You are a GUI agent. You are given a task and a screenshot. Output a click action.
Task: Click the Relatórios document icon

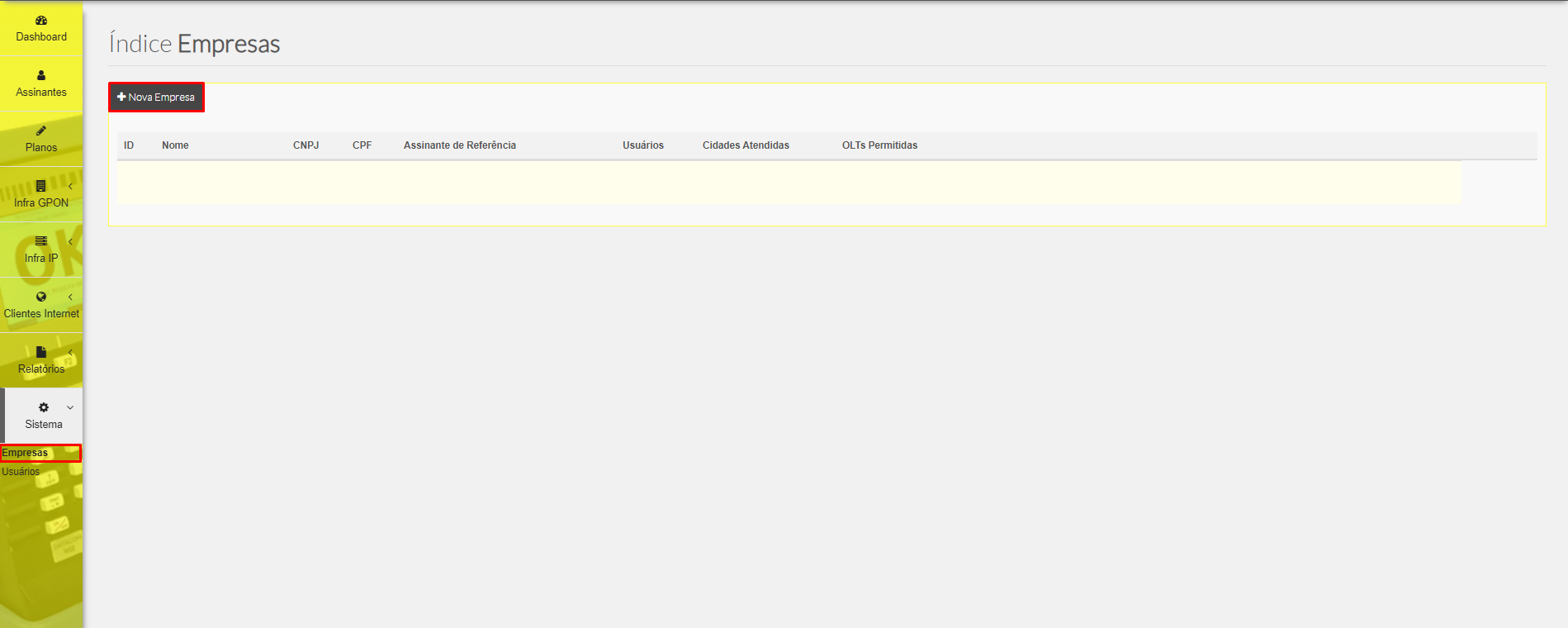[x=41, y=353]
